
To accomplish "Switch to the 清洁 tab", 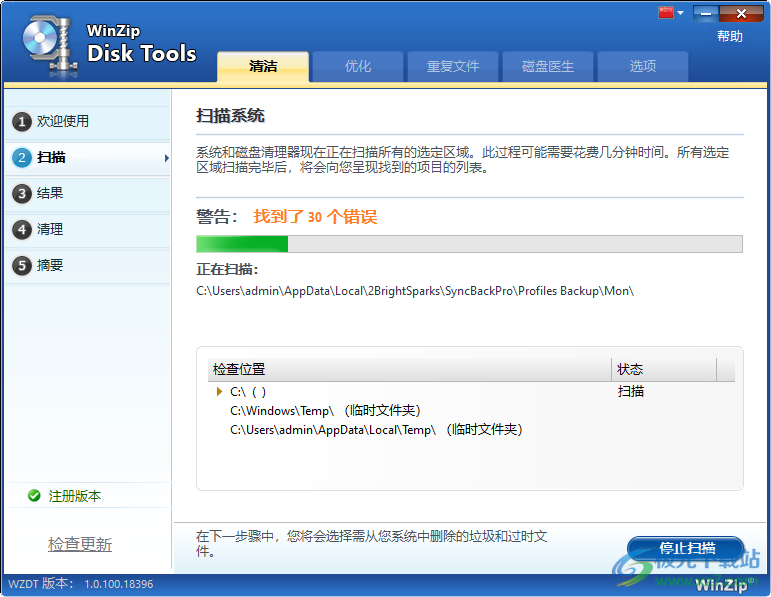I will tap(263, 66).
